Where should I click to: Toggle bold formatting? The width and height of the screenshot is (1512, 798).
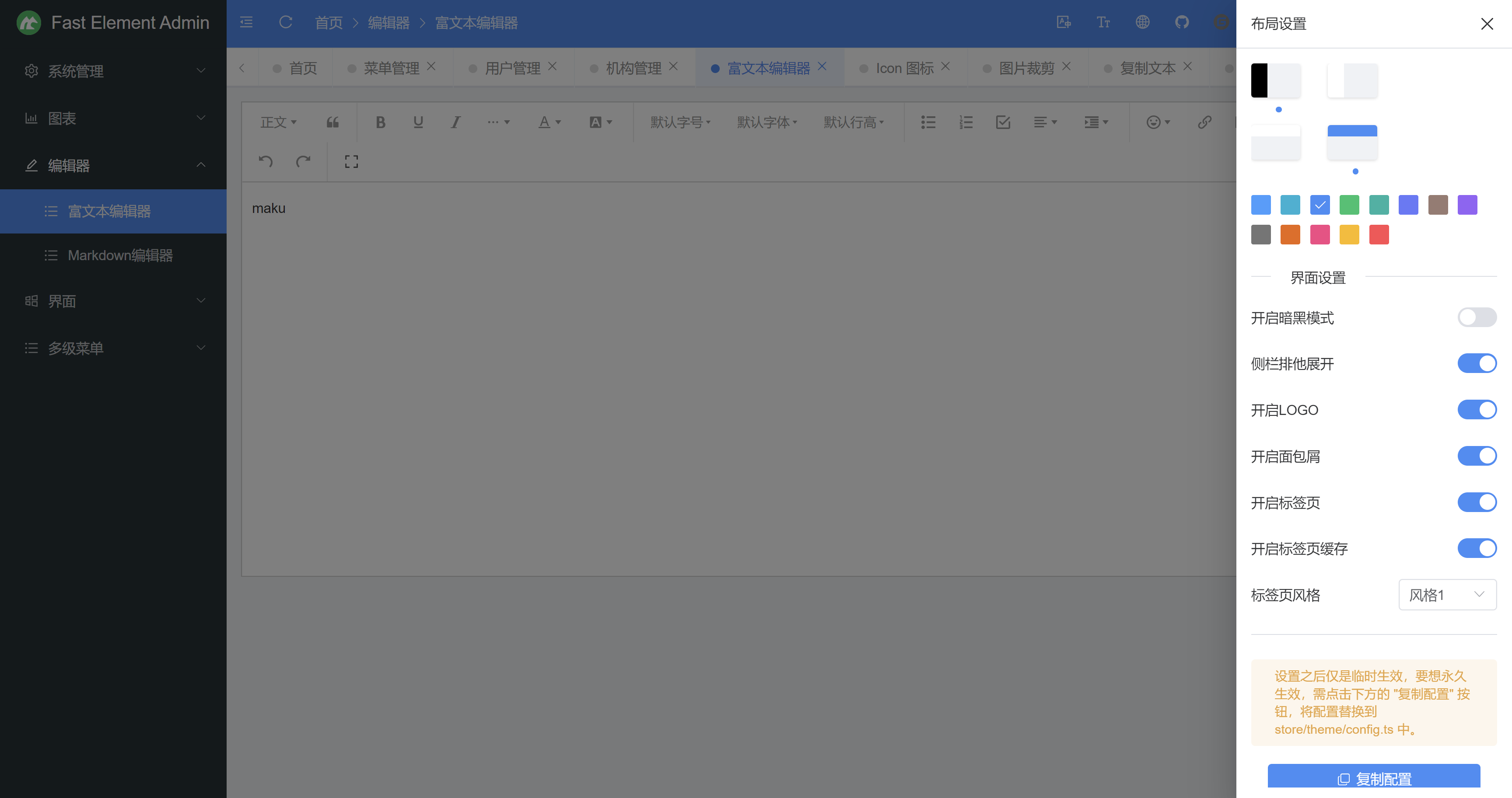pyautogui.click(x=380, y=122)
